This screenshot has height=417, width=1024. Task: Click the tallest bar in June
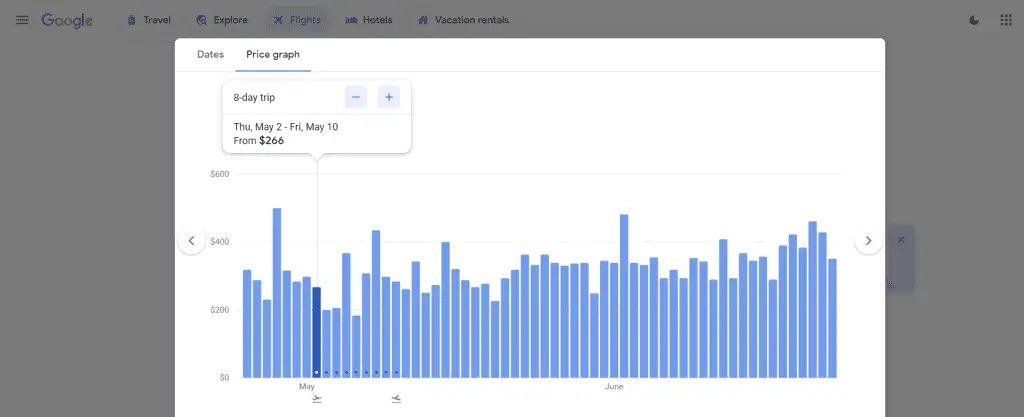[x=624, y=296]
